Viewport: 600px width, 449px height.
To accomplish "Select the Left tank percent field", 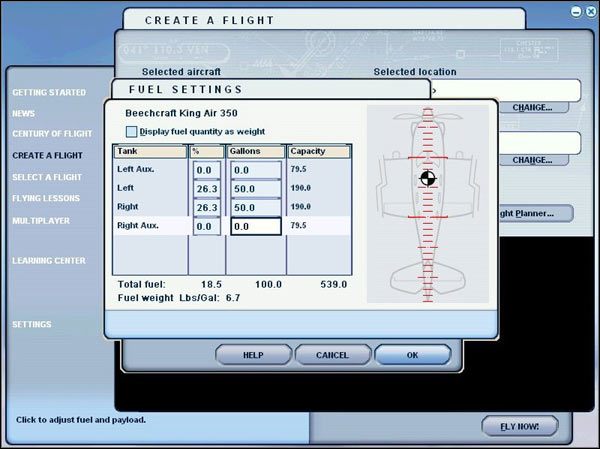I will [x=207, y=189].
